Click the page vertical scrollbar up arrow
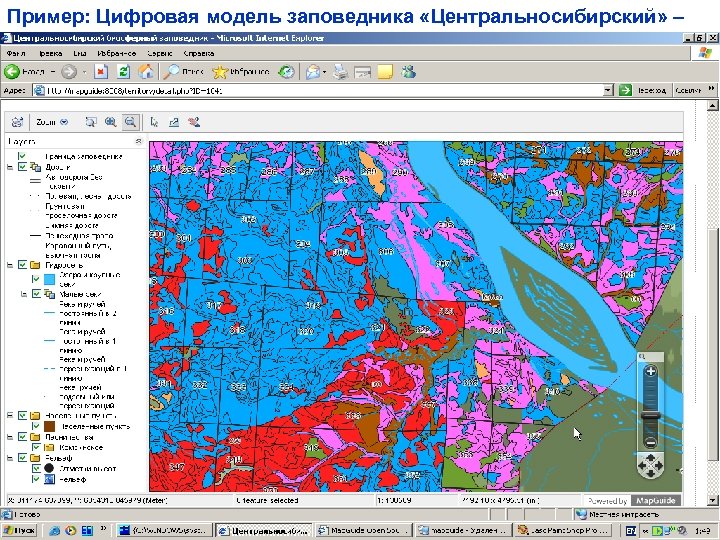 [712, 106]
